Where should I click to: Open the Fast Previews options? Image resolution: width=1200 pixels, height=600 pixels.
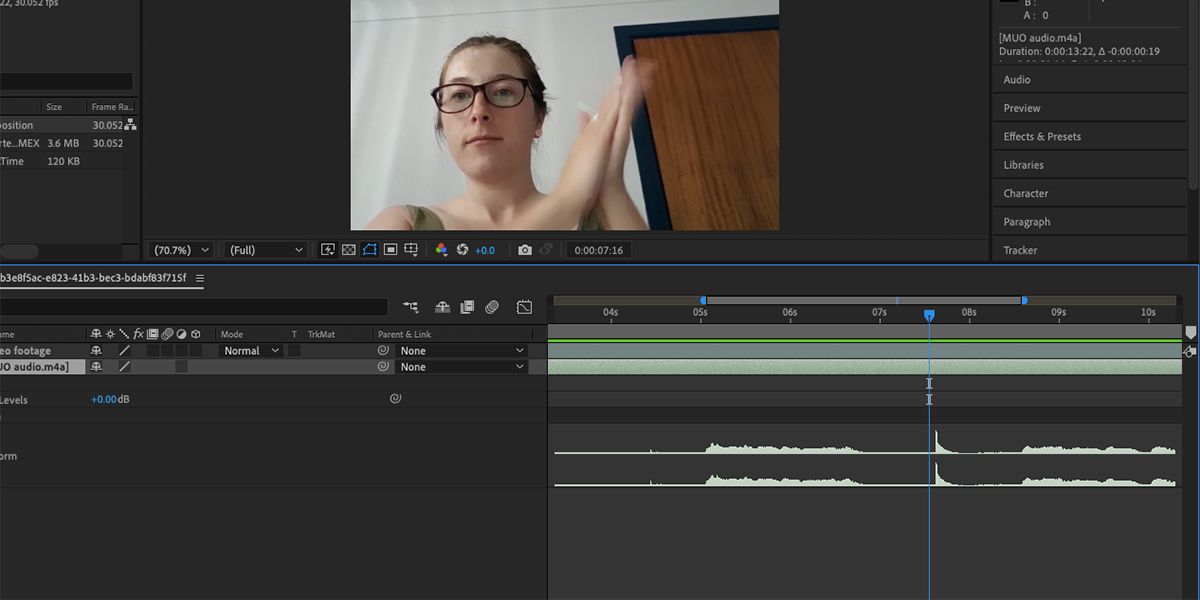click(x=328, y=250)
